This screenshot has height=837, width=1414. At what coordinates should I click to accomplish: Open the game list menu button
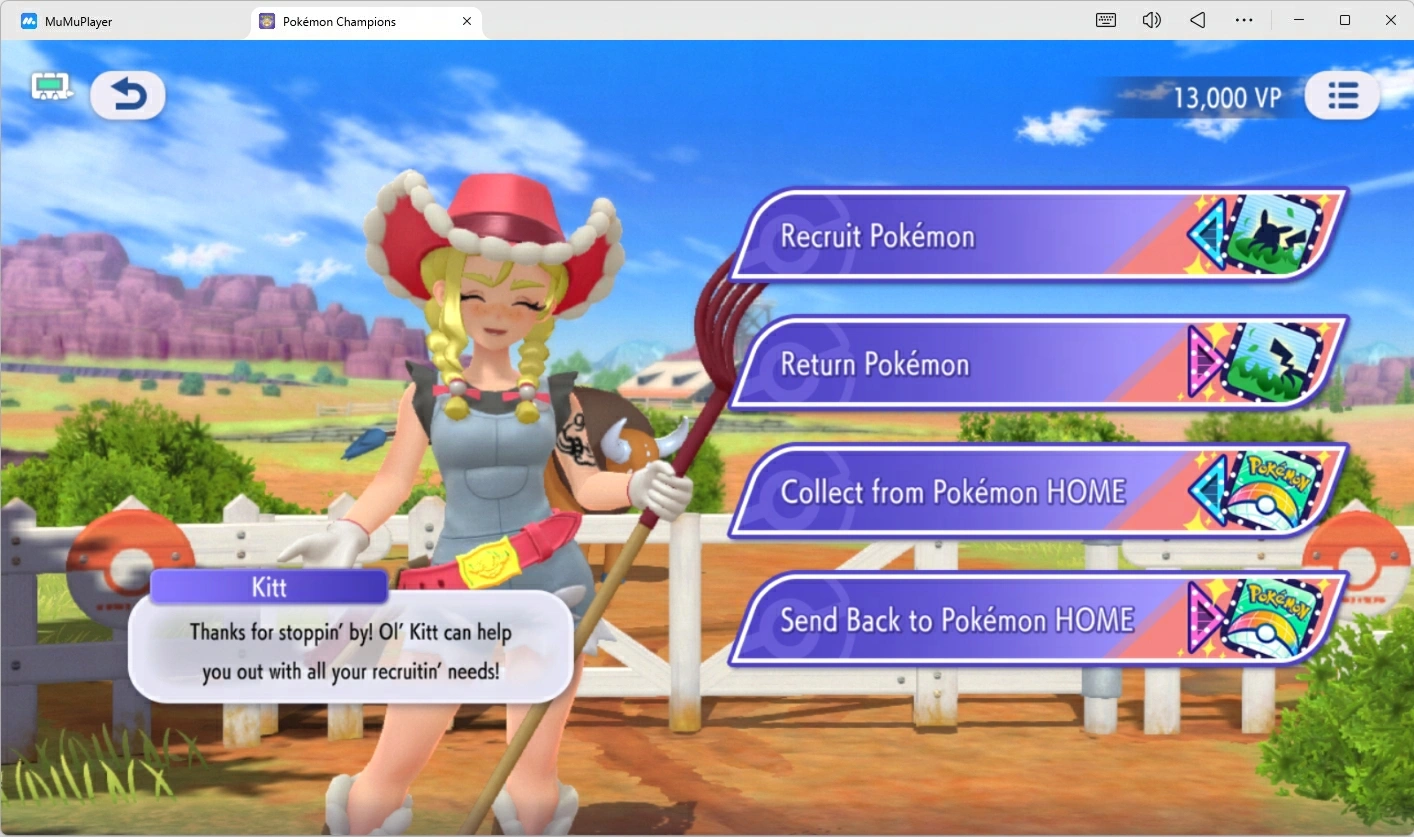pyautogui.click(x=1342, y=96)
